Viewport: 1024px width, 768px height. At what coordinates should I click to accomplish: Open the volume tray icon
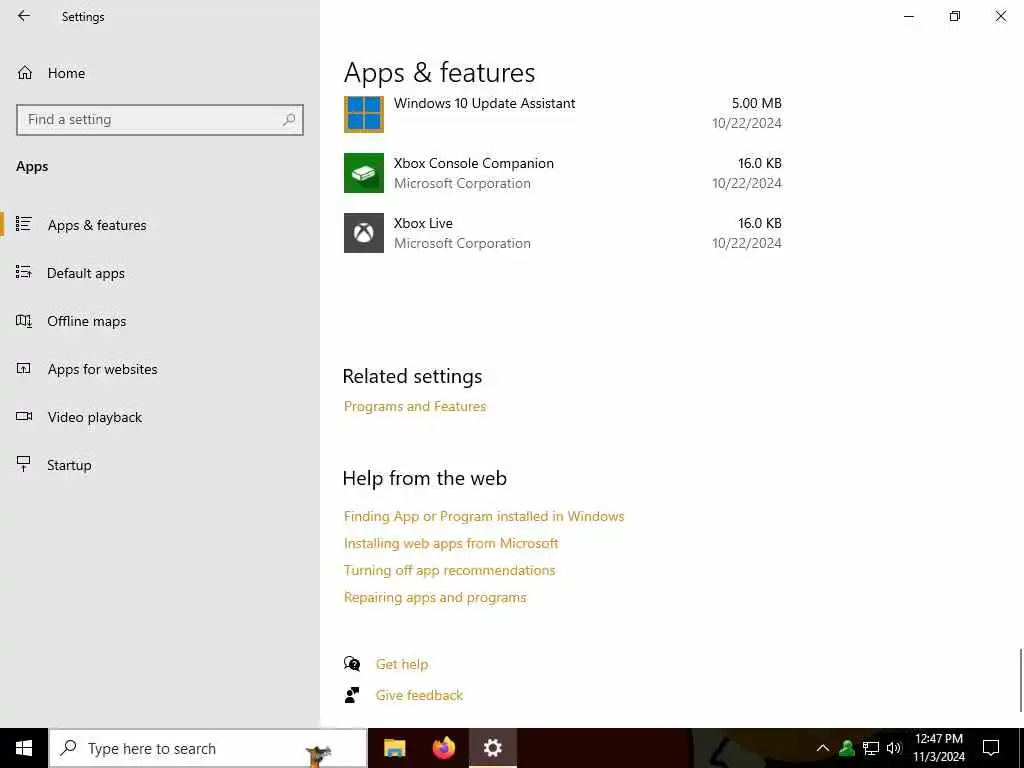[894, 748]
